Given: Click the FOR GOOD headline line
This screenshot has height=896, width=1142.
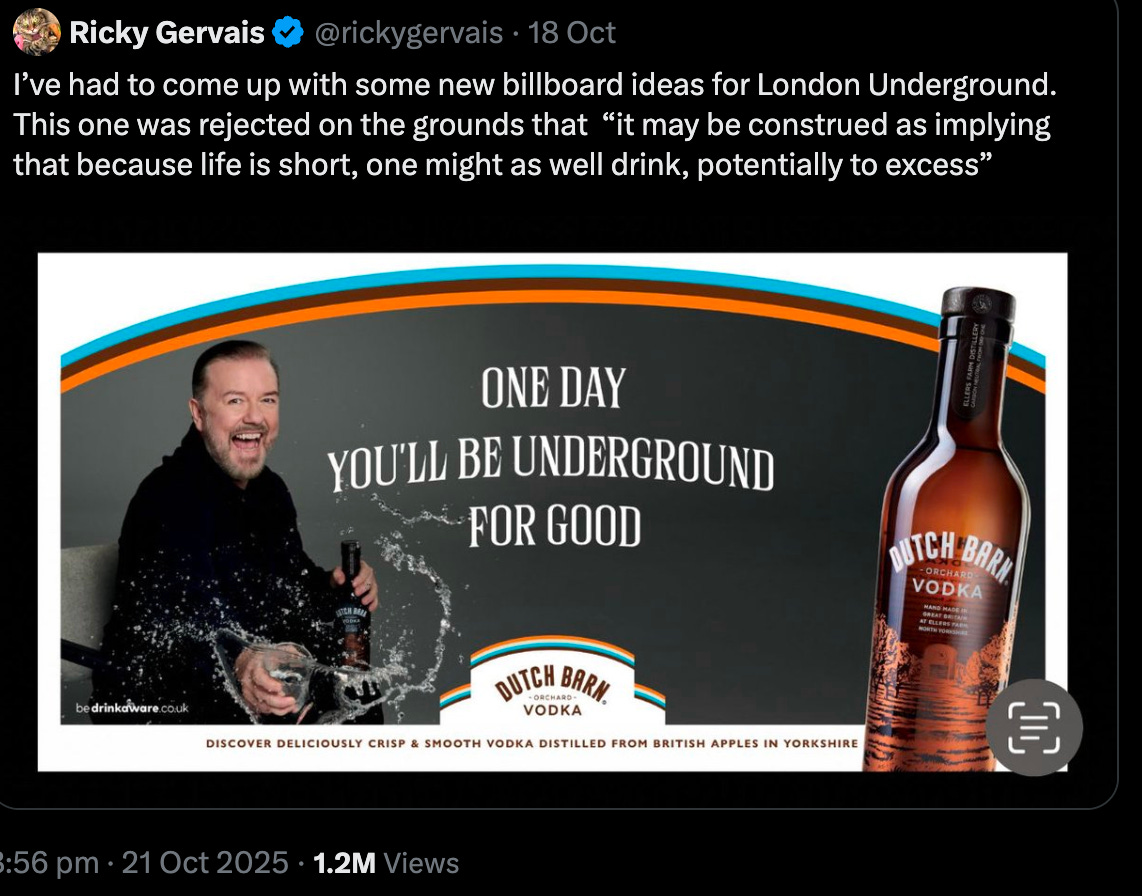Looking at the screenshot, I should tap(555, 526).
